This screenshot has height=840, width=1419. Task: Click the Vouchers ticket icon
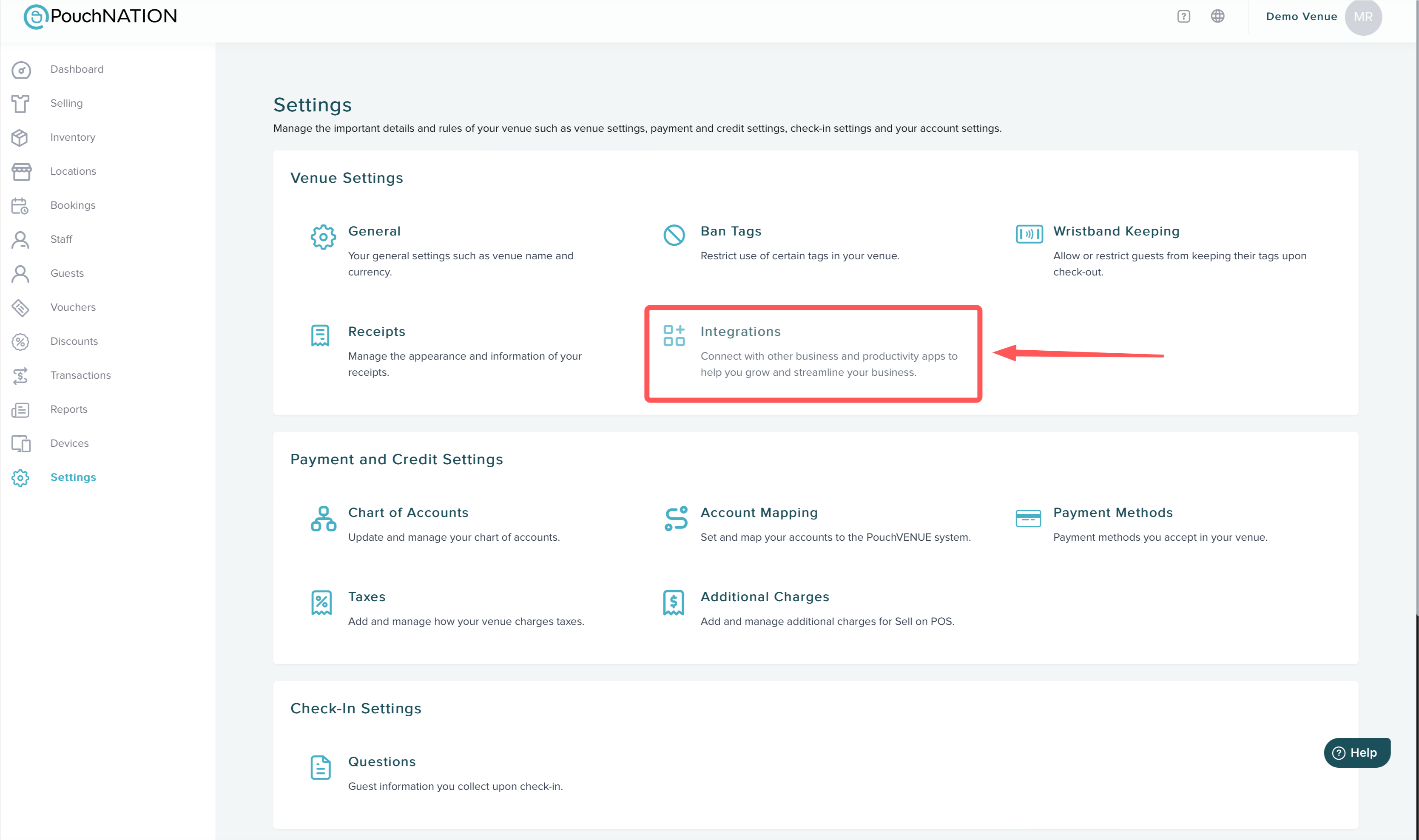(x=21, y=307)
